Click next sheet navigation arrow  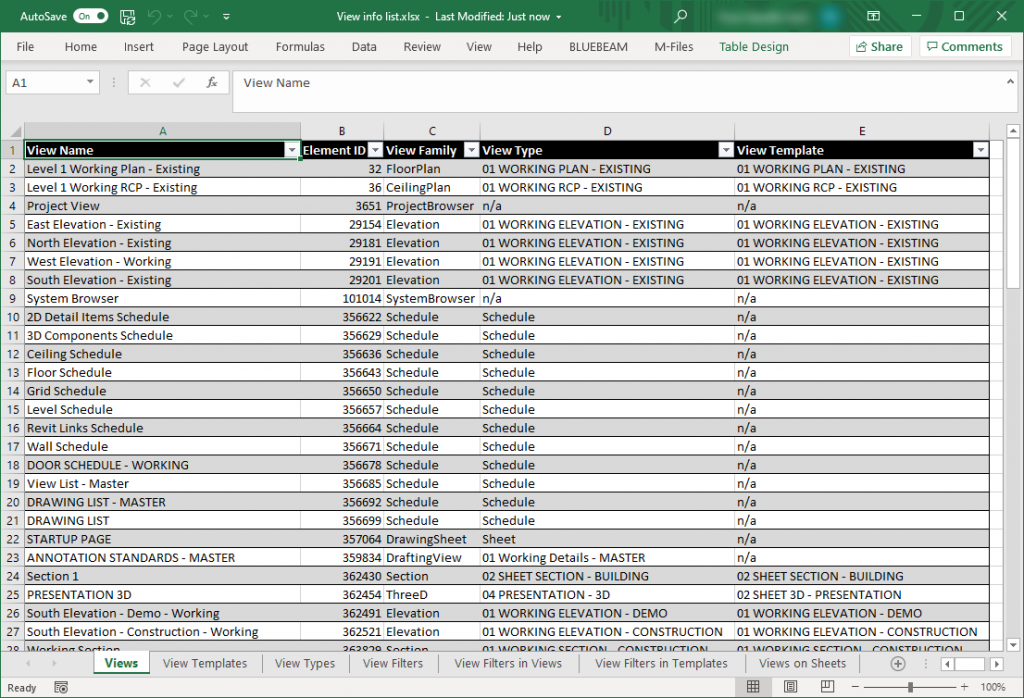tap(54, 663)
